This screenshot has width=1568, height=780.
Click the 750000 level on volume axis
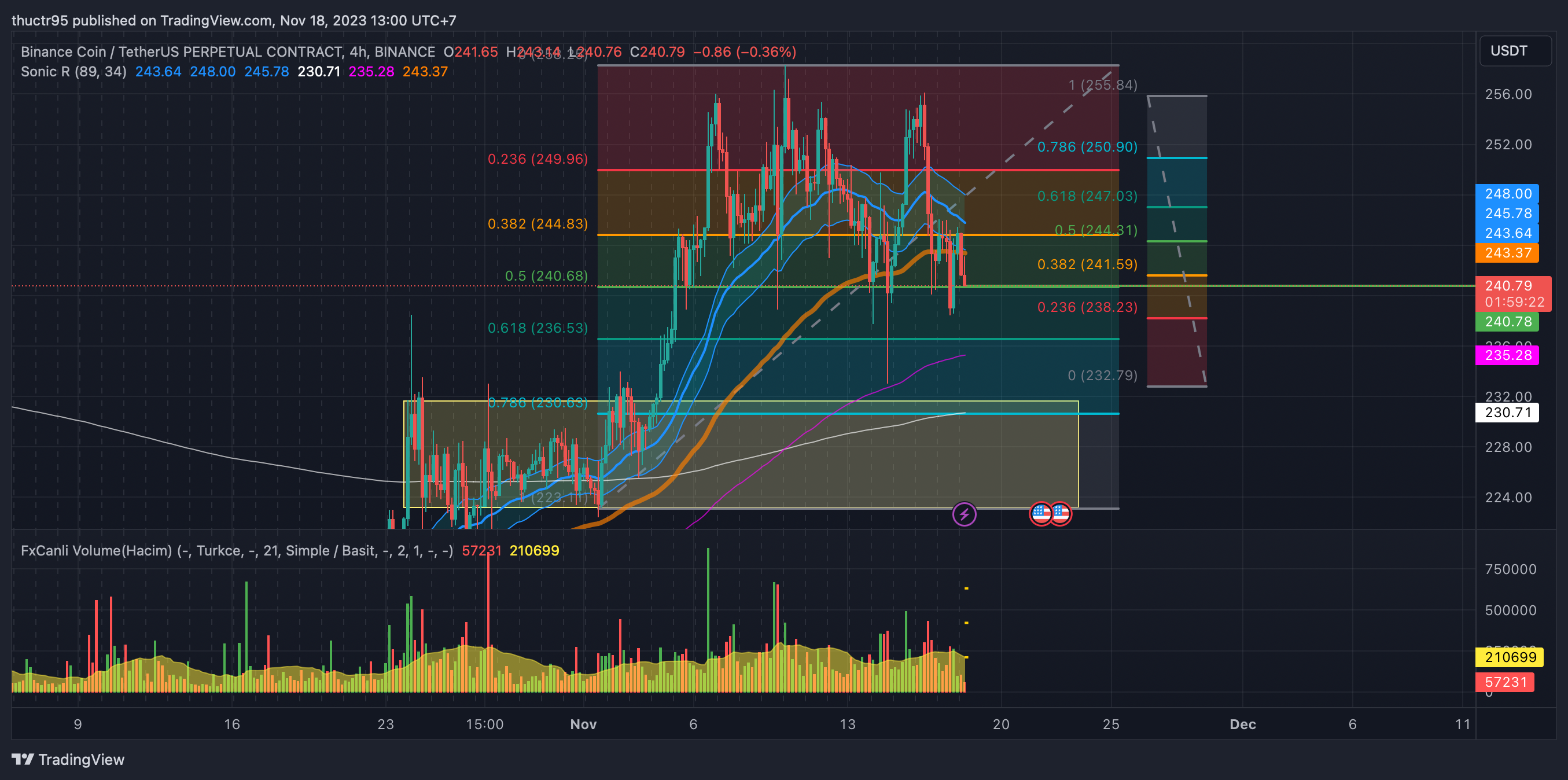(x=1510, y=569)
